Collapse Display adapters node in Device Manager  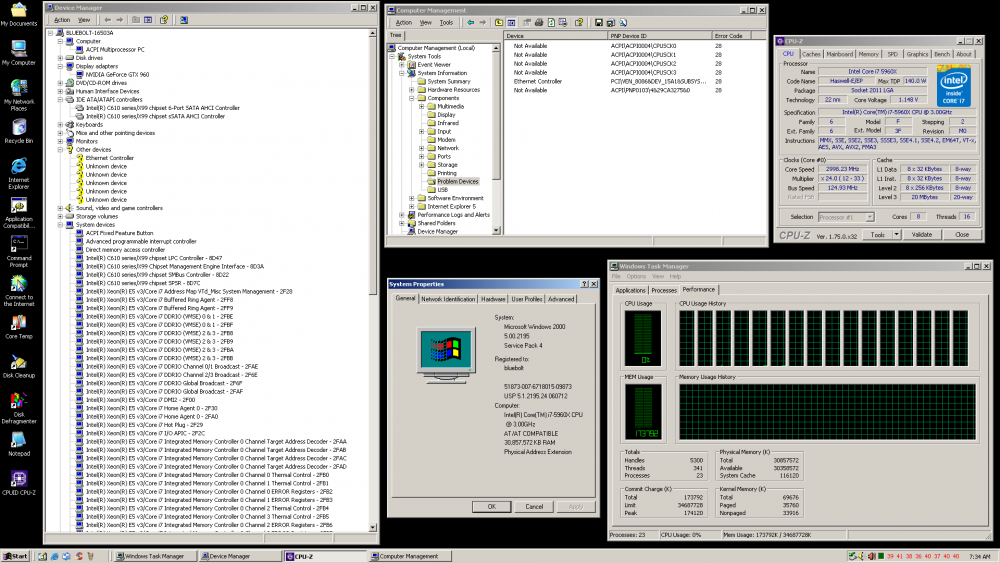click(61, 66)
